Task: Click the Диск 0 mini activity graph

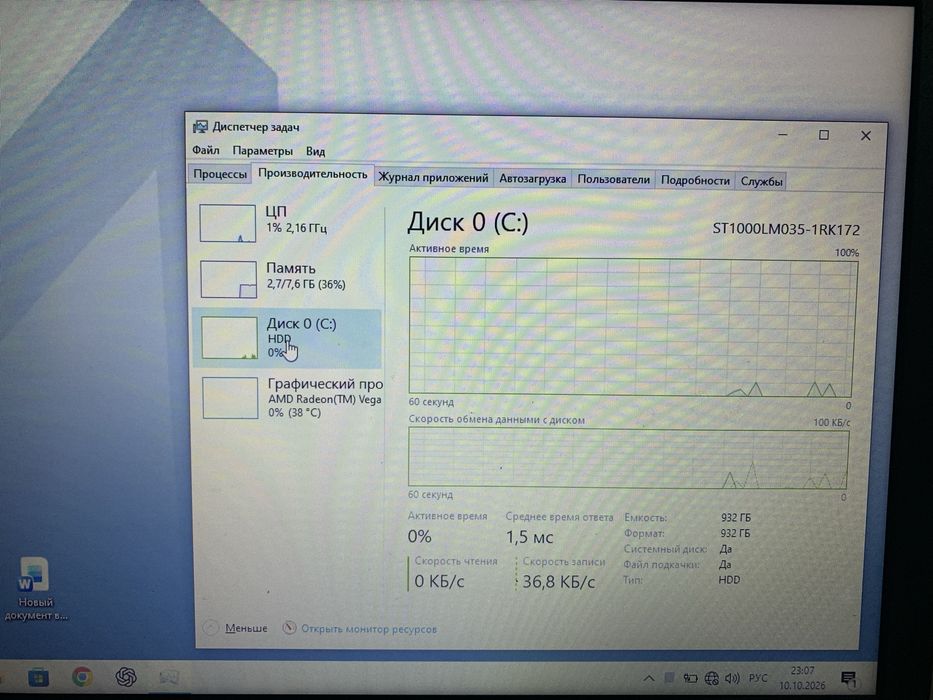Action: tap(229, 338)
